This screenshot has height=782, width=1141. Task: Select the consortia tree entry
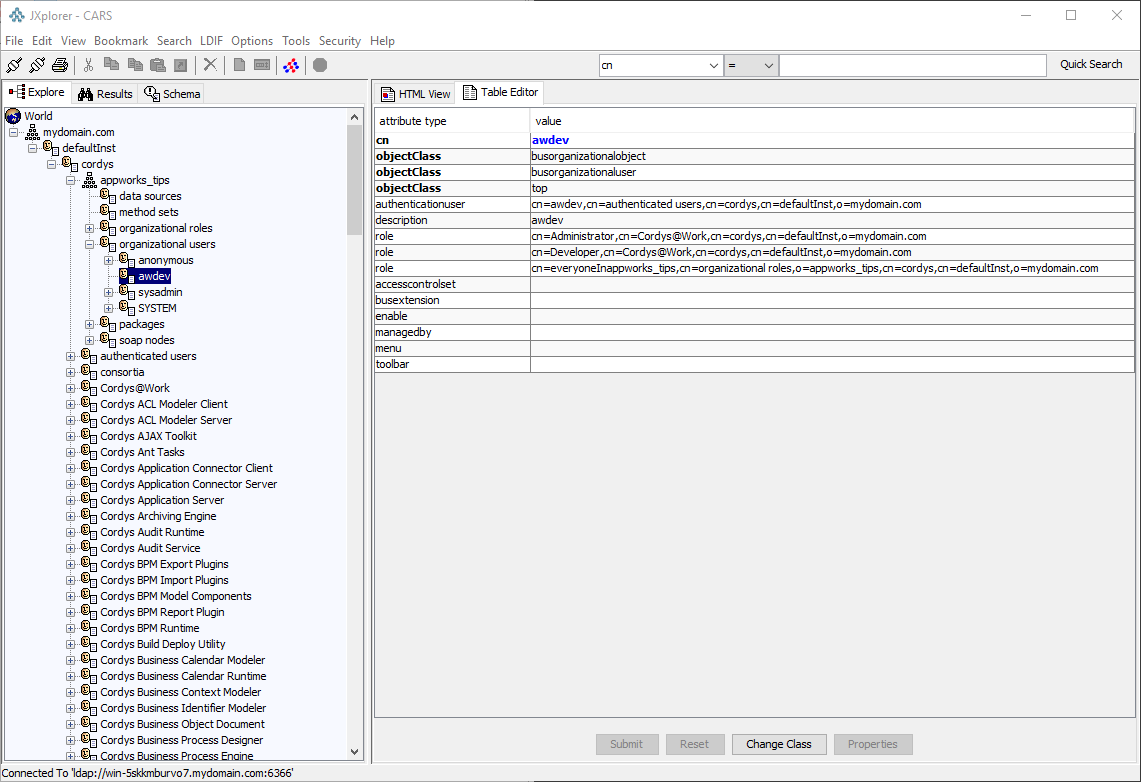point(122,372)
